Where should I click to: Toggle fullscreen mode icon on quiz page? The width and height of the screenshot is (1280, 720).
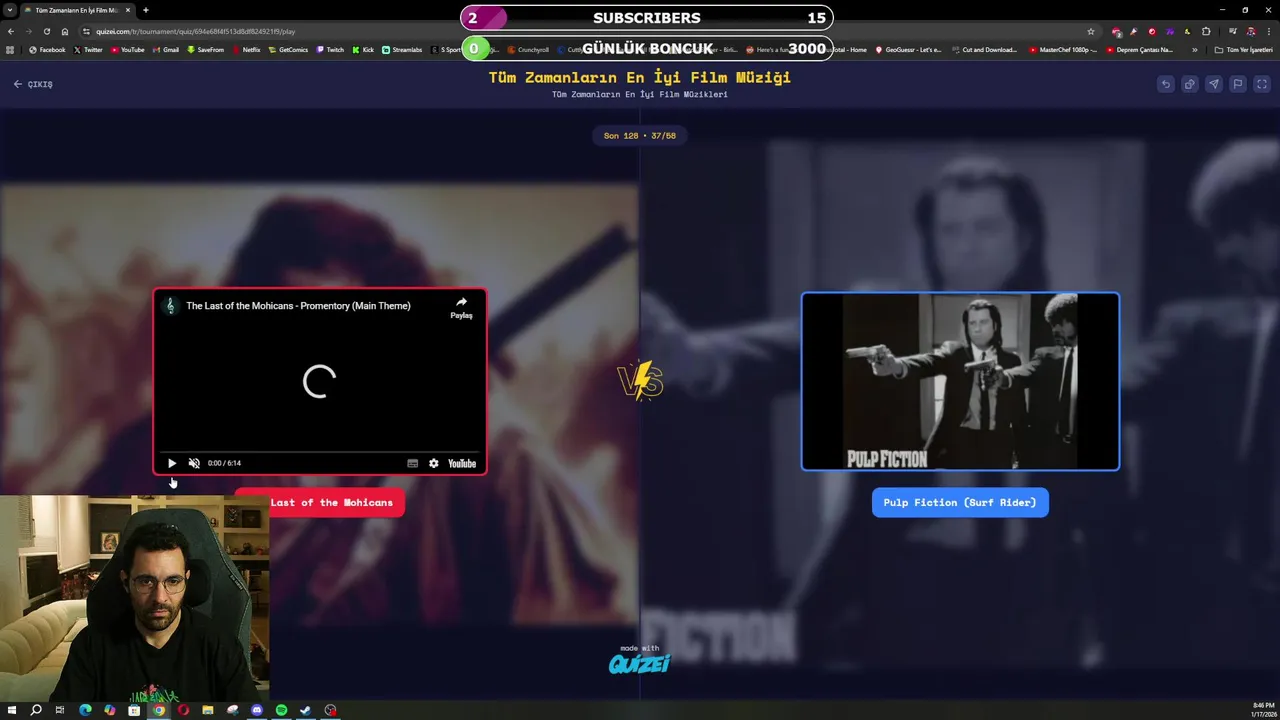(1261, 84)
